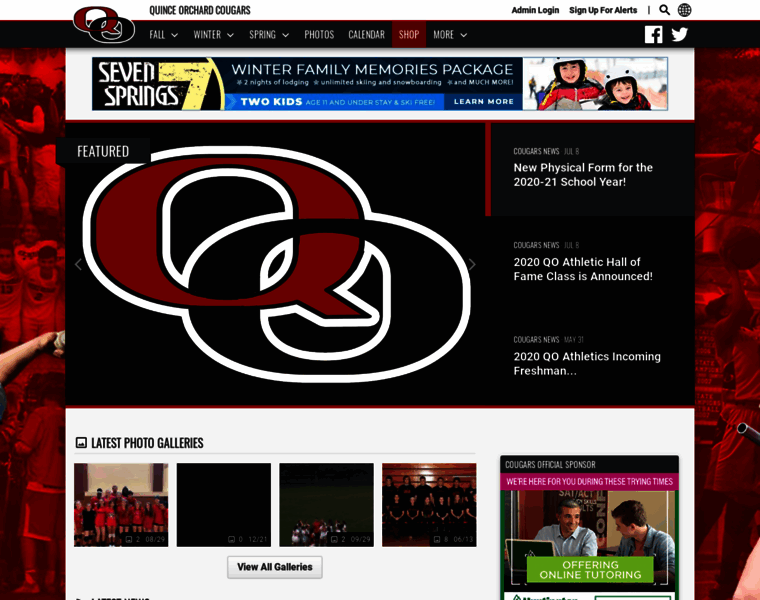Open the Twitter bird icon
This screenshot has height=600, width=760.
pyautogui.click(x=680, y=34)
